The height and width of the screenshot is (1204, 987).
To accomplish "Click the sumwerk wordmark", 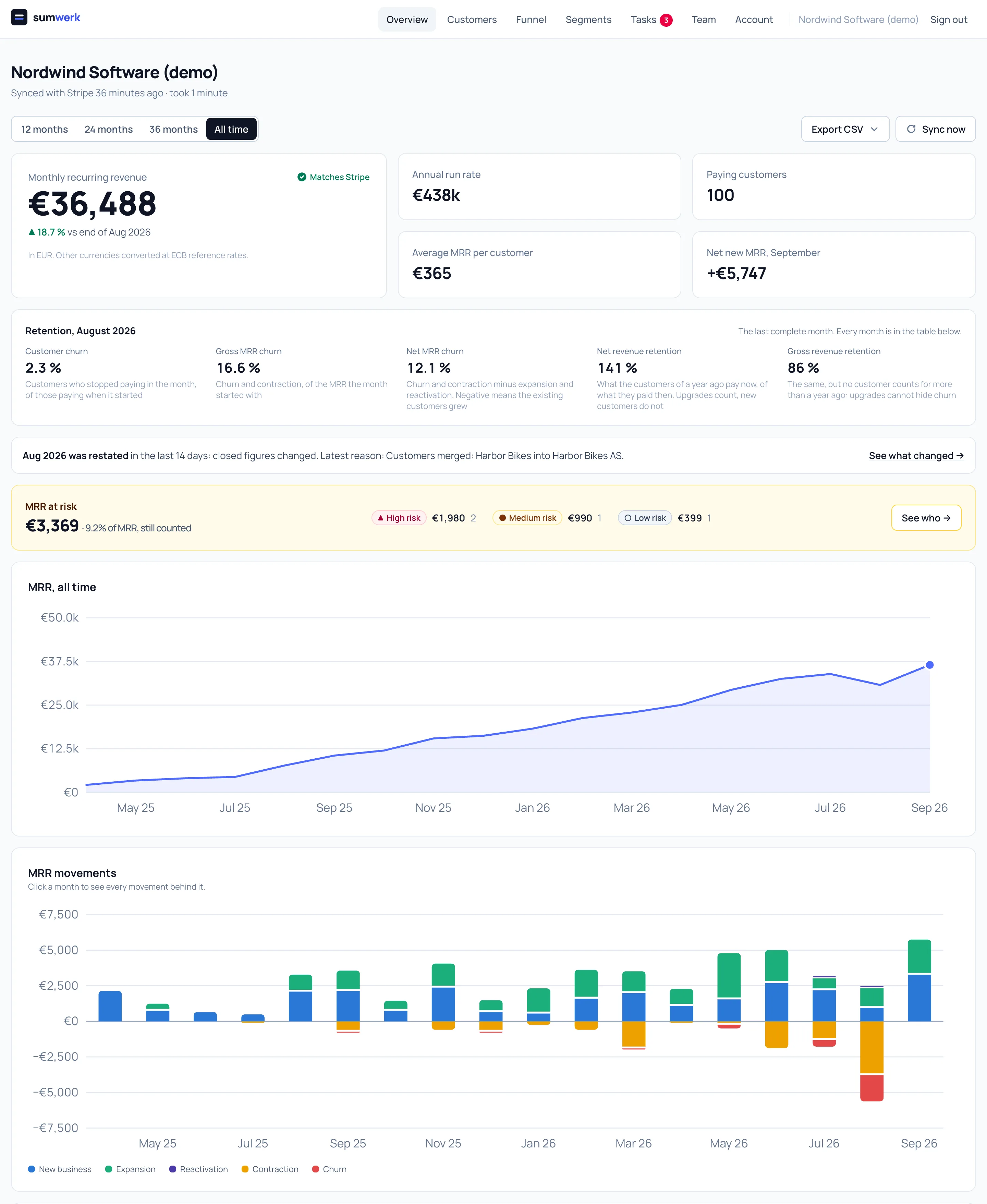I will (x=56, y=17).
